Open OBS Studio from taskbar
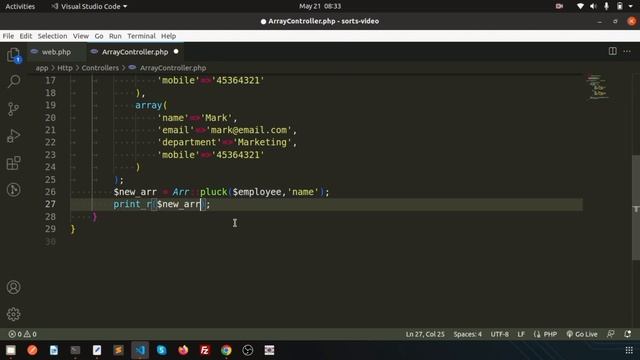 248,350
